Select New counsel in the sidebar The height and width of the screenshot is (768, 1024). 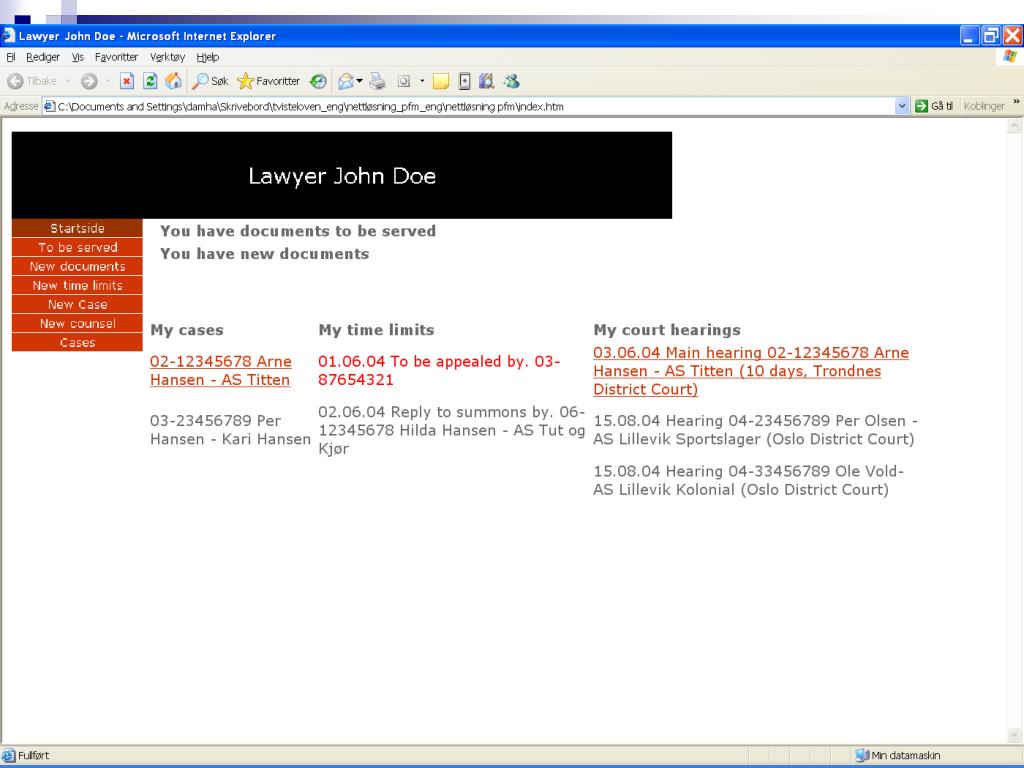(x=77, y=323)
